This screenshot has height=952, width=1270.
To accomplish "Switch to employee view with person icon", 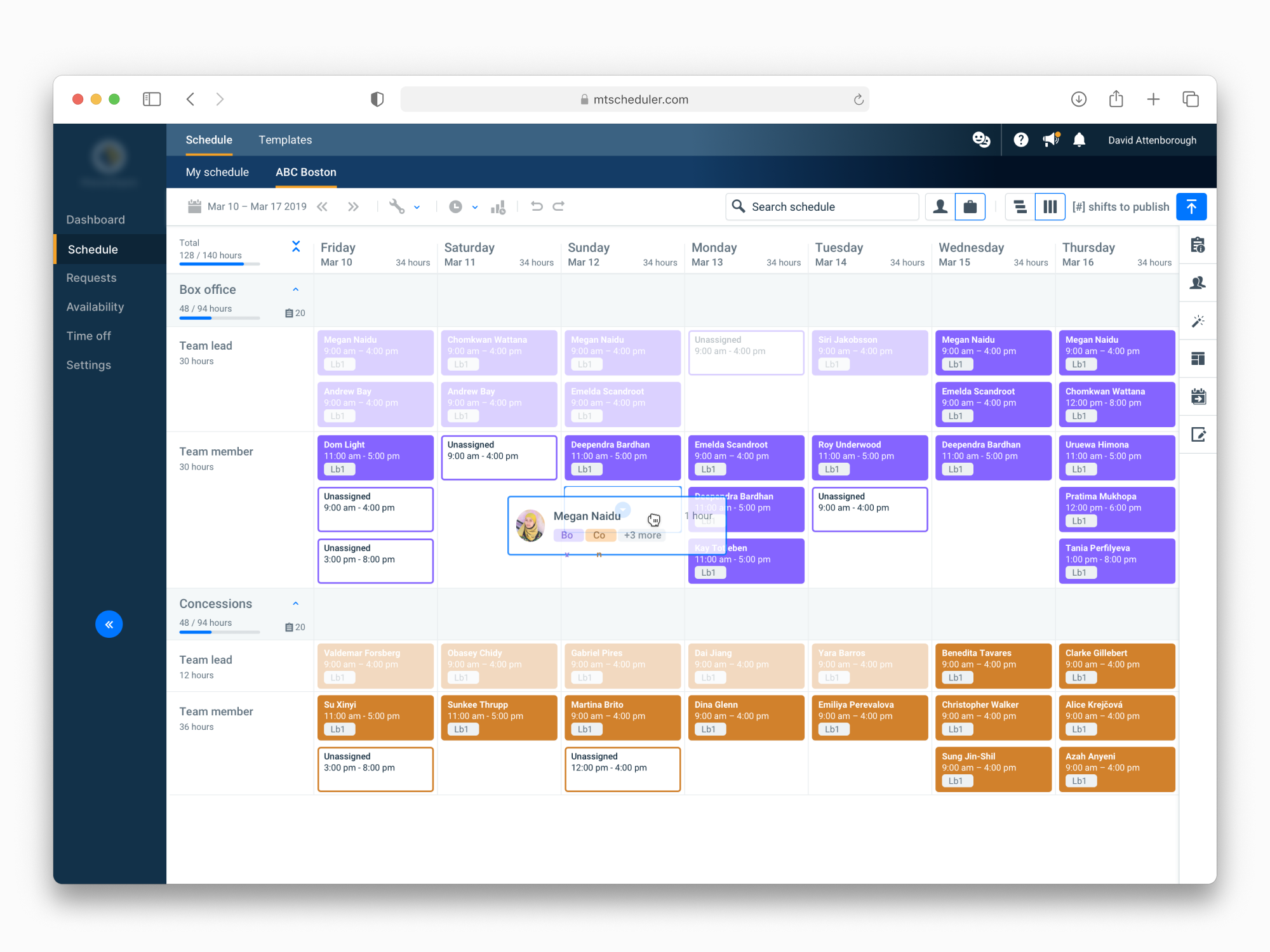I will click(940, 207).
